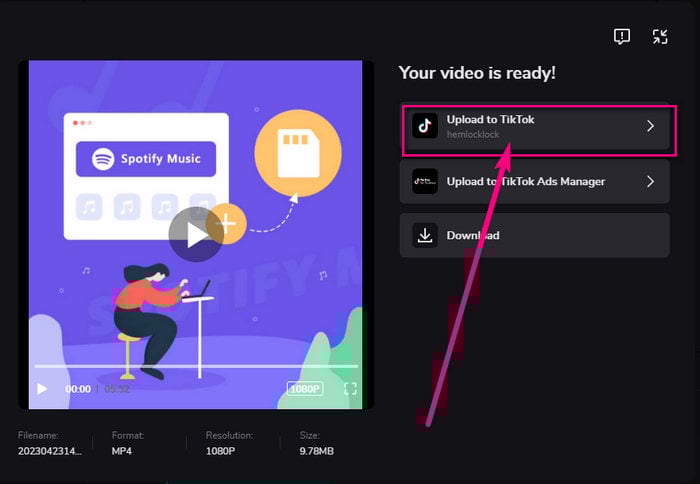
Task: Click the TikTok logo icon
Action: coord(425,126)
